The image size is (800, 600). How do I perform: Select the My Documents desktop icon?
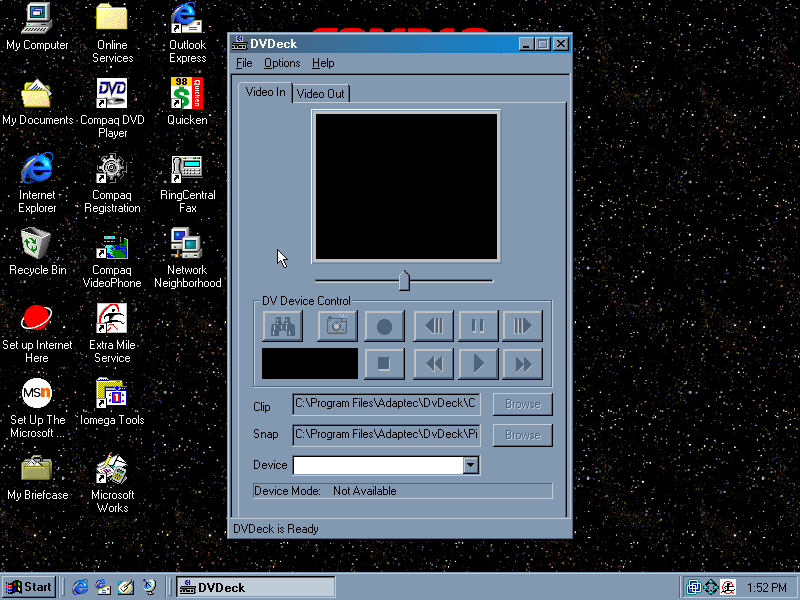click(37, 102)
